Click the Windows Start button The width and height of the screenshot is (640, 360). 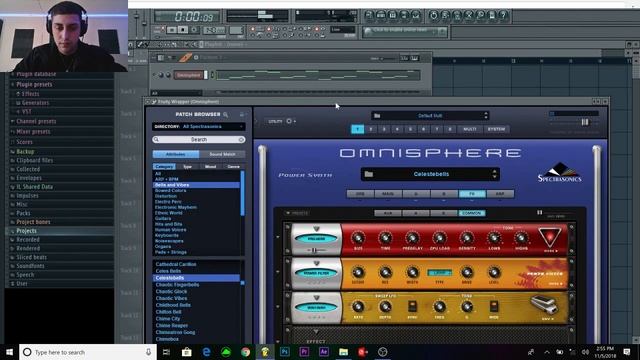coord(9,352)
